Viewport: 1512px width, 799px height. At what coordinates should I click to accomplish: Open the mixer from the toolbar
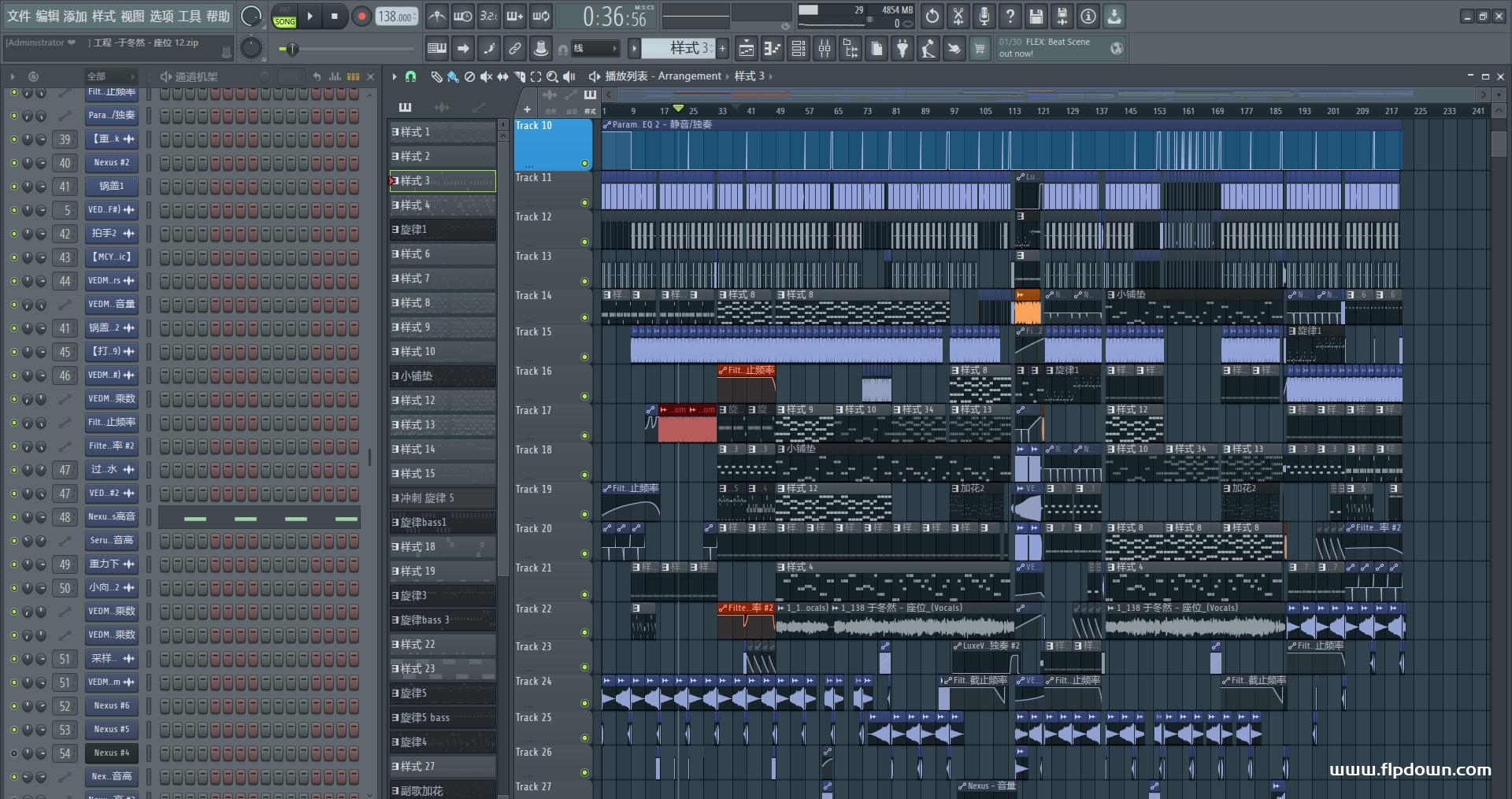pyautogui.click(x=824, y=49)
